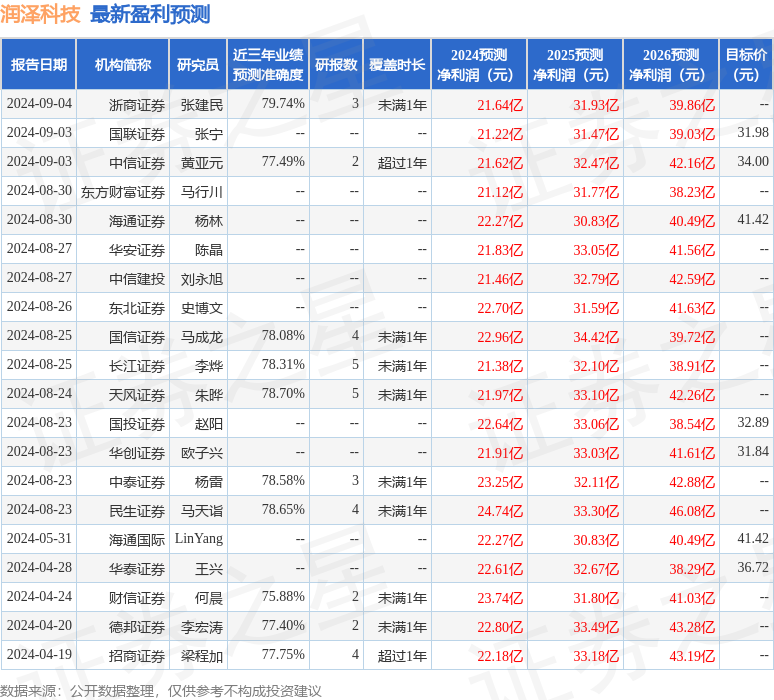Click the 2026预测净利润 column header
Image resolution: width=774 pixels, height=700 pixels.
coord(671,65)
